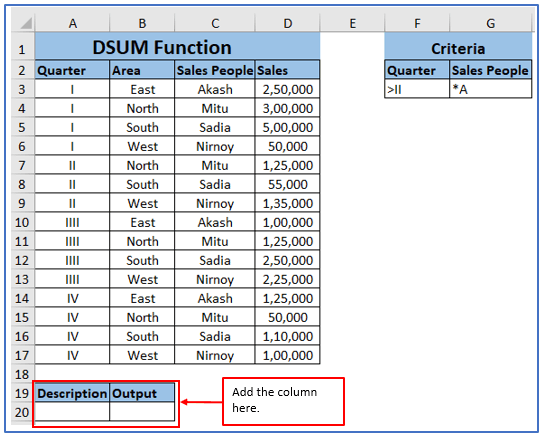
Task: Click the 'Add the column here' callout box
Action: pos(283,401)
